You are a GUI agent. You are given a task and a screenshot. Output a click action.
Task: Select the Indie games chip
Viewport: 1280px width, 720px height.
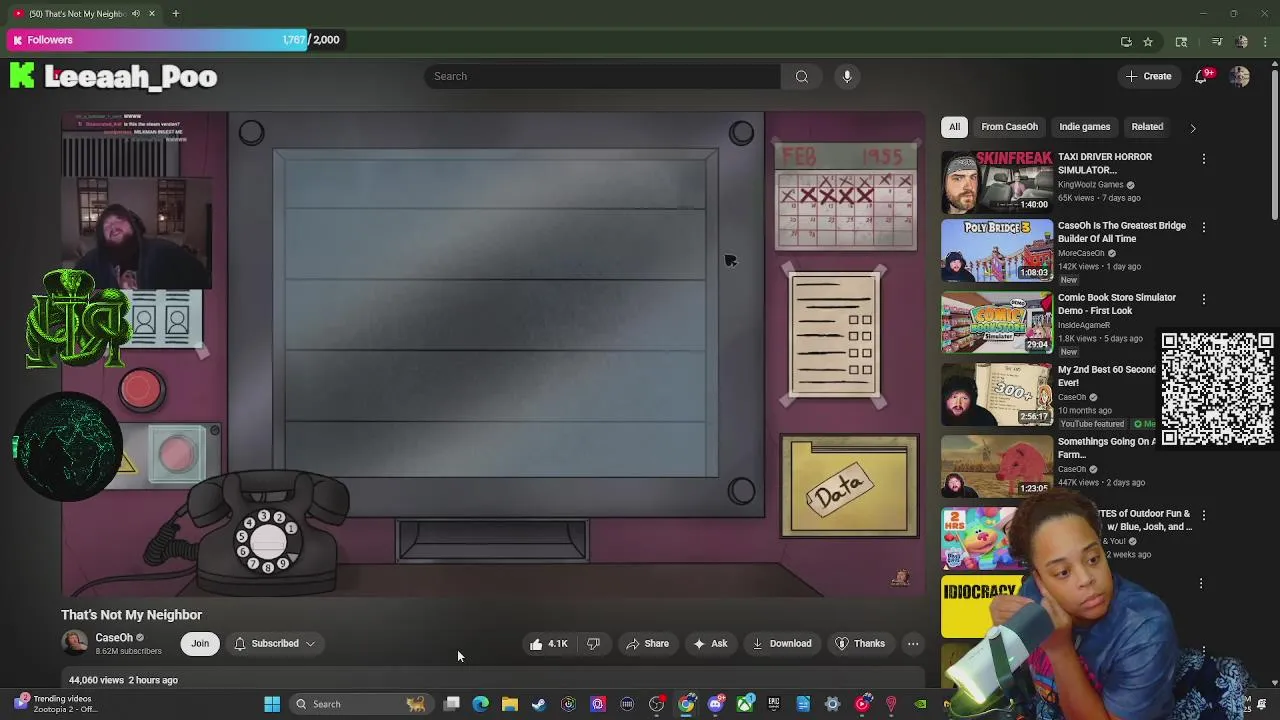(1085, 127)
